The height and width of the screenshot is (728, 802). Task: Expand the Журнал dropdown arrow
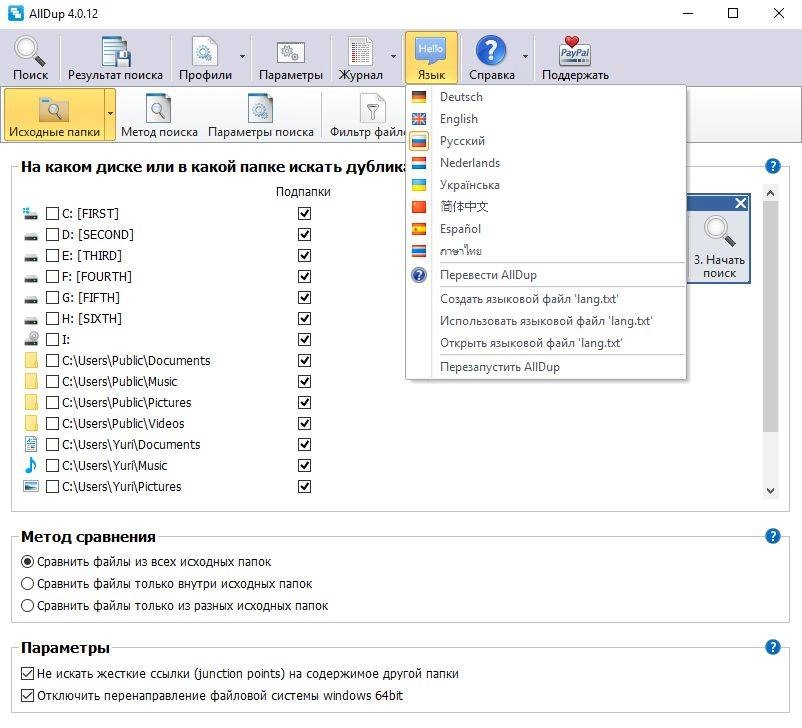pyautogui.click(x=393, y=56)
